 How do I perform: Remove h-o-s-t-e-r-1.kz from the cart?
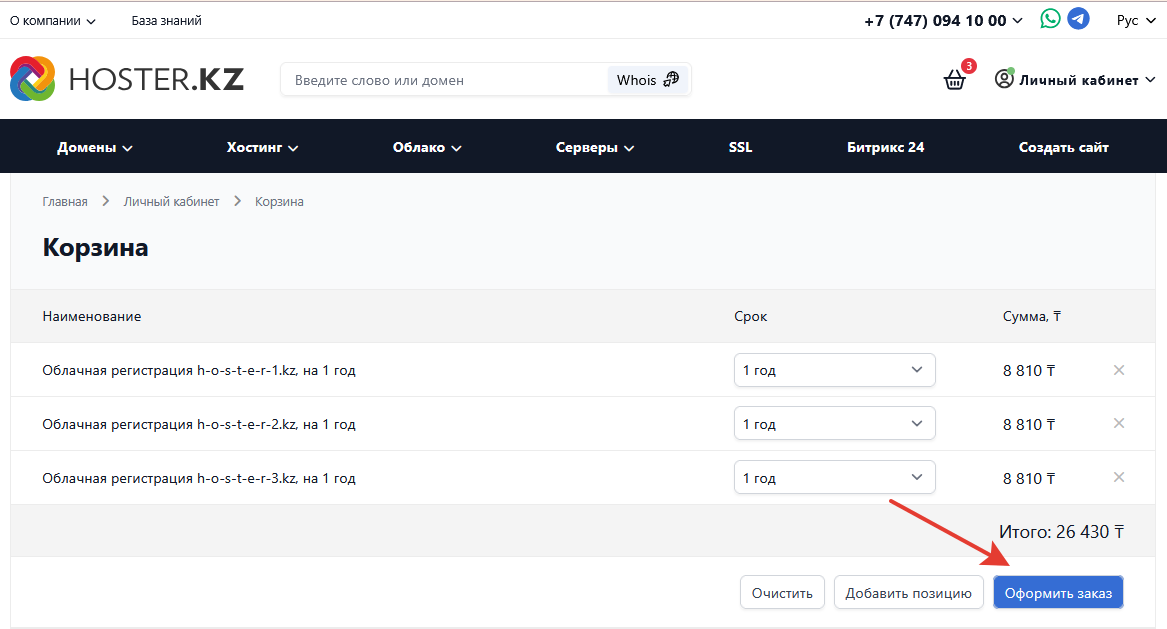point(1119,370)
